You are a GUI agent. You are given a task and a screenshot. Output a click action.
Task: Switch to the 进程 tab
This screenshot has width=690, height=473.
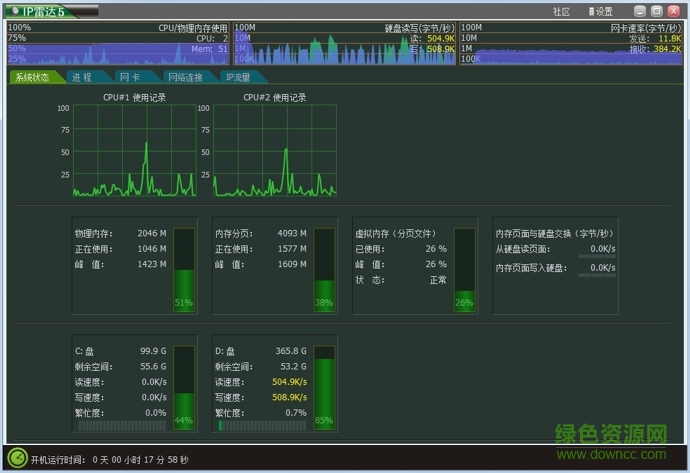(83, 77)
